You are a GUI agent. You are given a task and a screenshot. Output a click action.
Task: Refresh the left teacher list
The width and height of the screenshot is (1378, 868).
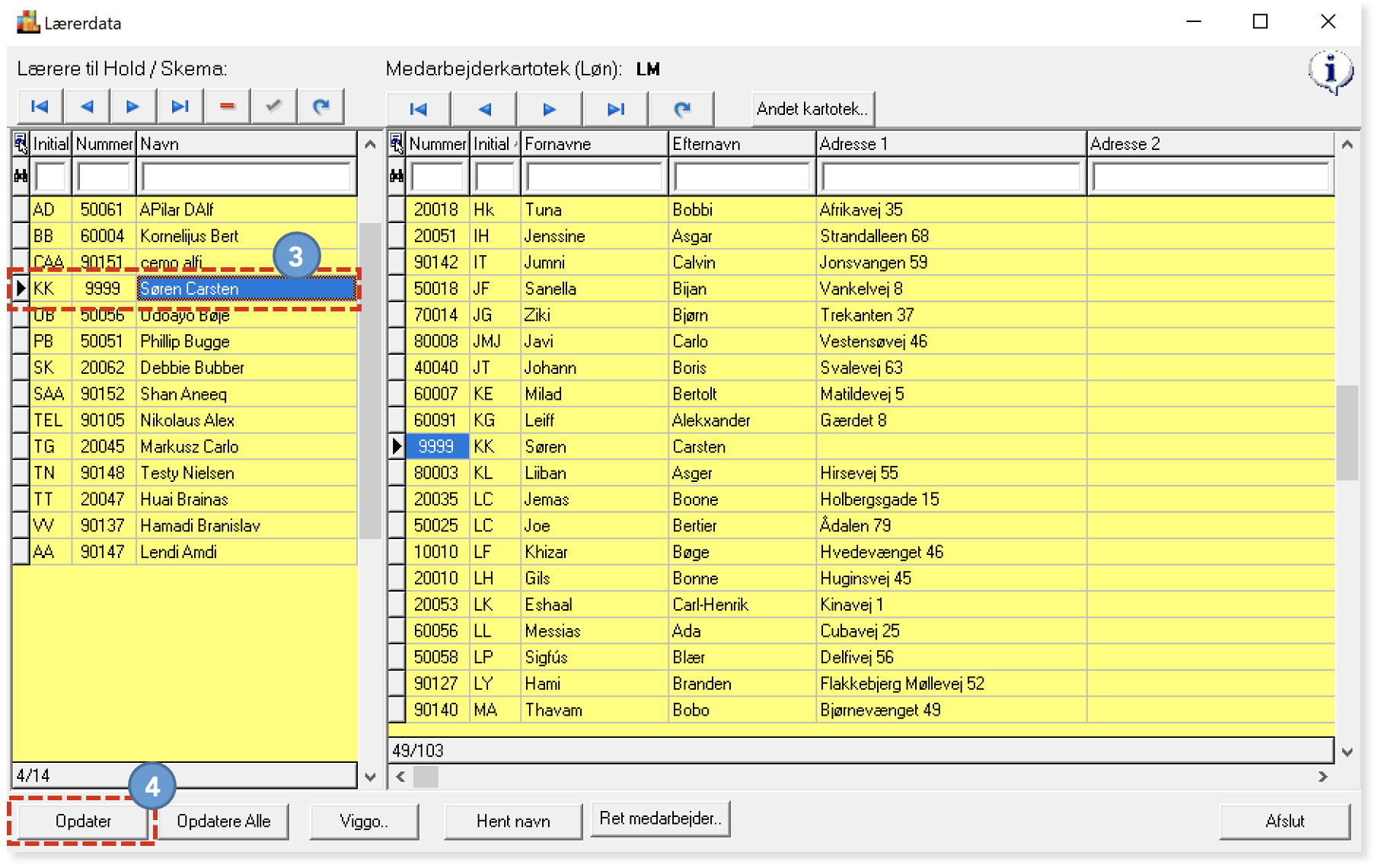321,107
